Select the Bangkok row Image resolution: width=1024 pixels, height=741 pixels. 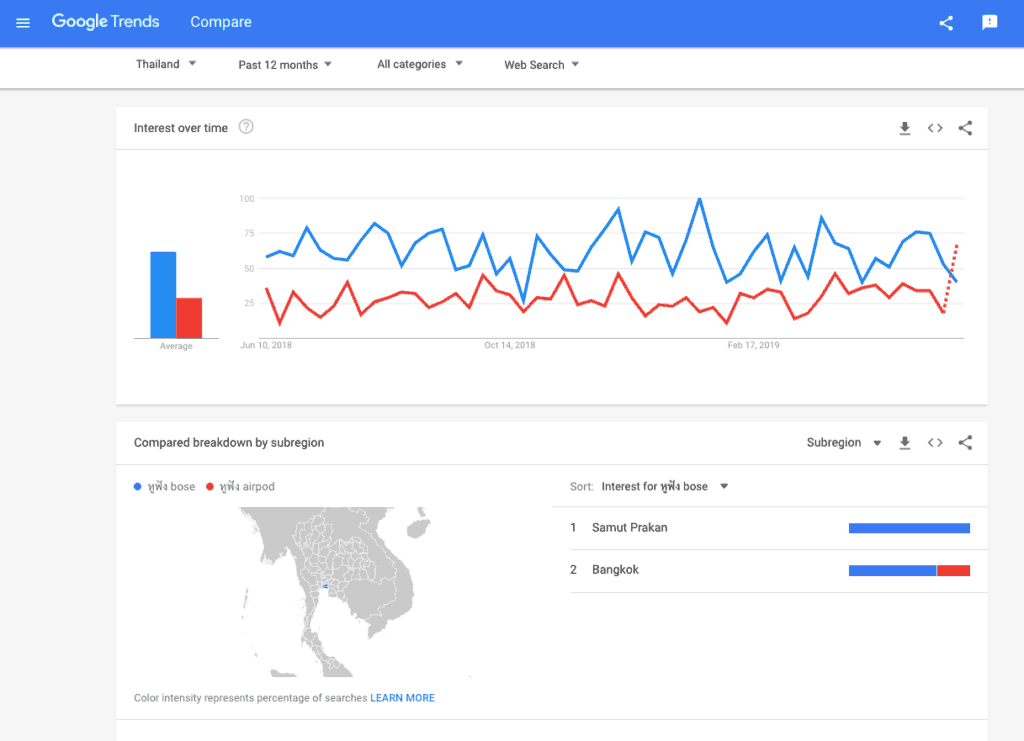[x=778, y=571]
